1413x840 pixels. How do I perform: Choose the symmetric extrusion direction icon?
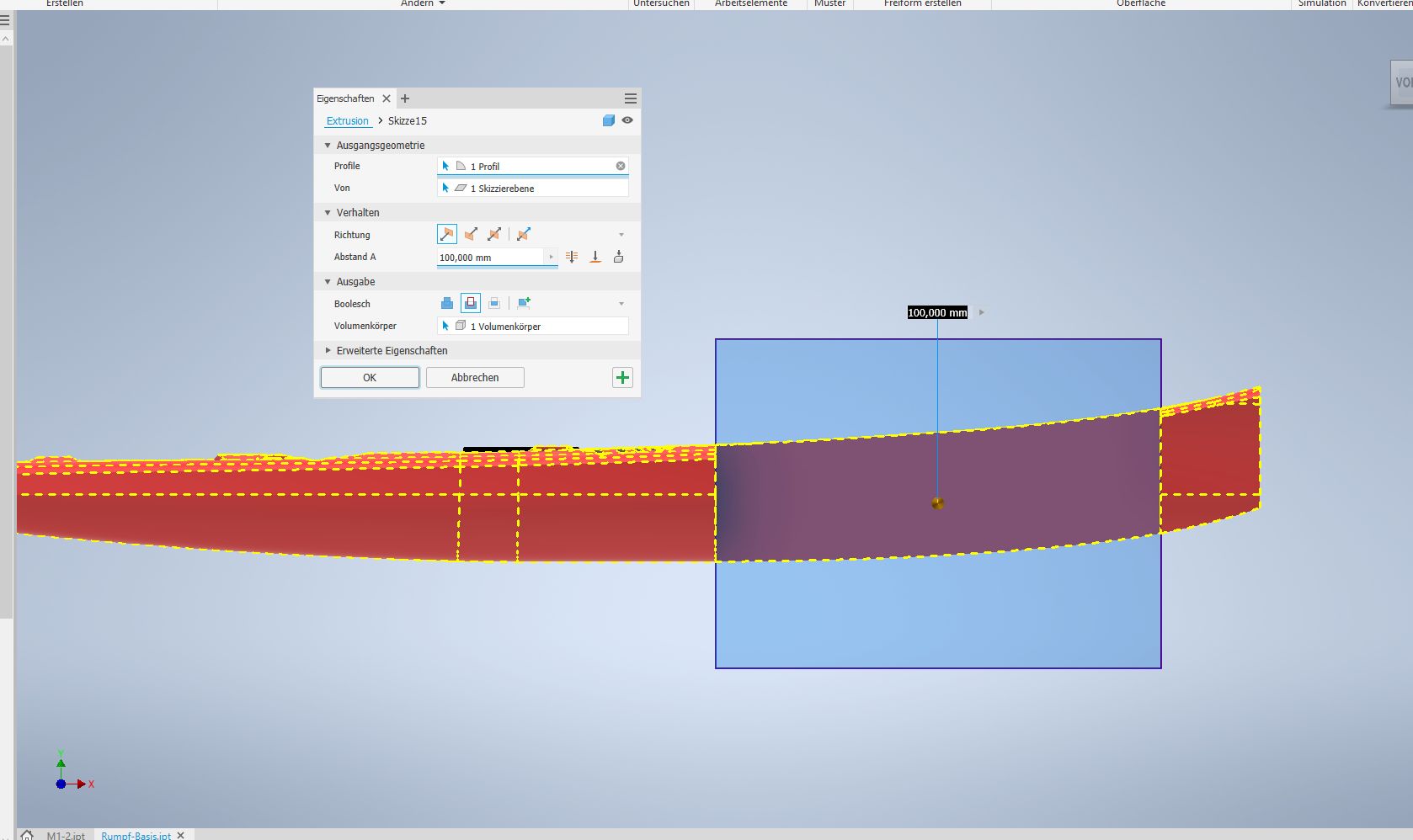(x=494, y=235)
